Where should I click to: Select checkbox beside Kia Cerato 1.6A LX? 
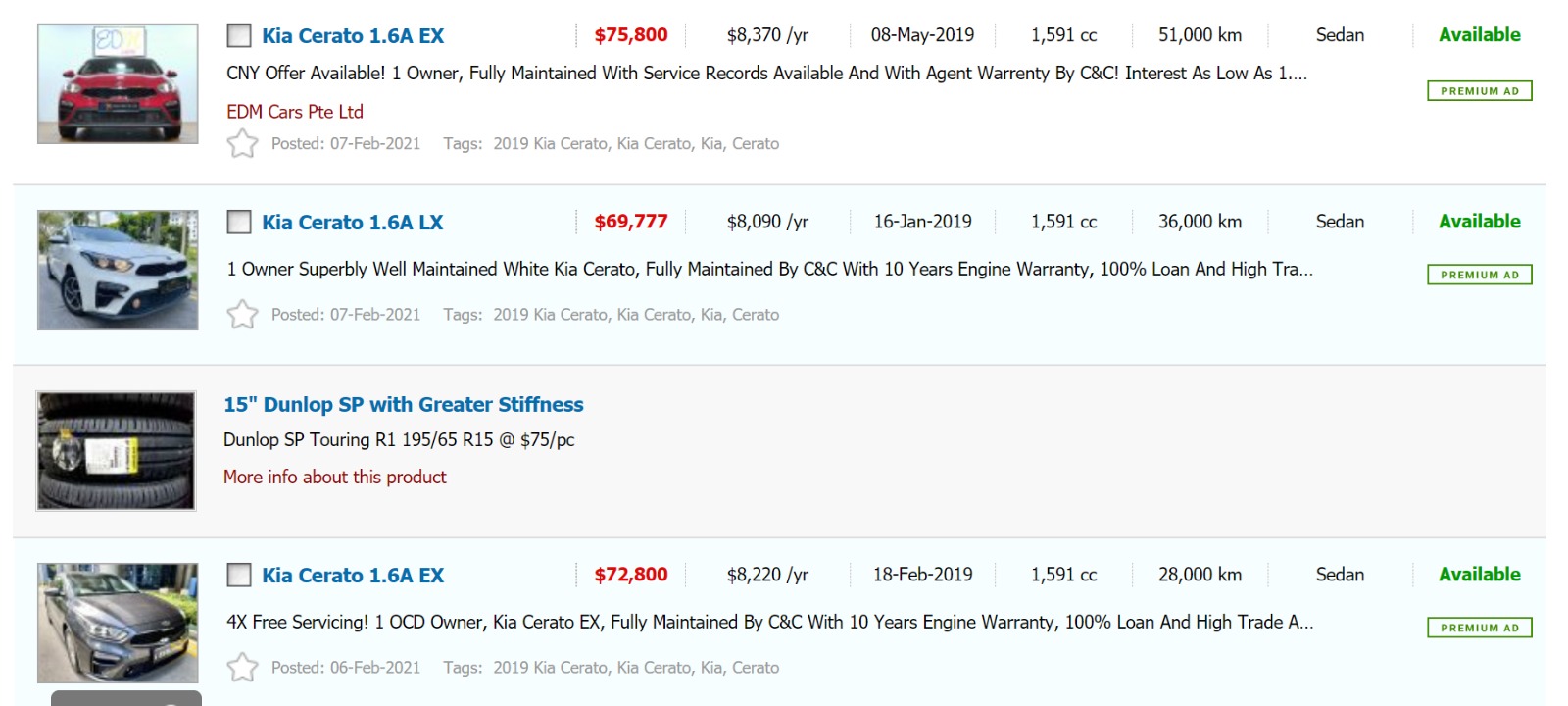click(239, 223)
